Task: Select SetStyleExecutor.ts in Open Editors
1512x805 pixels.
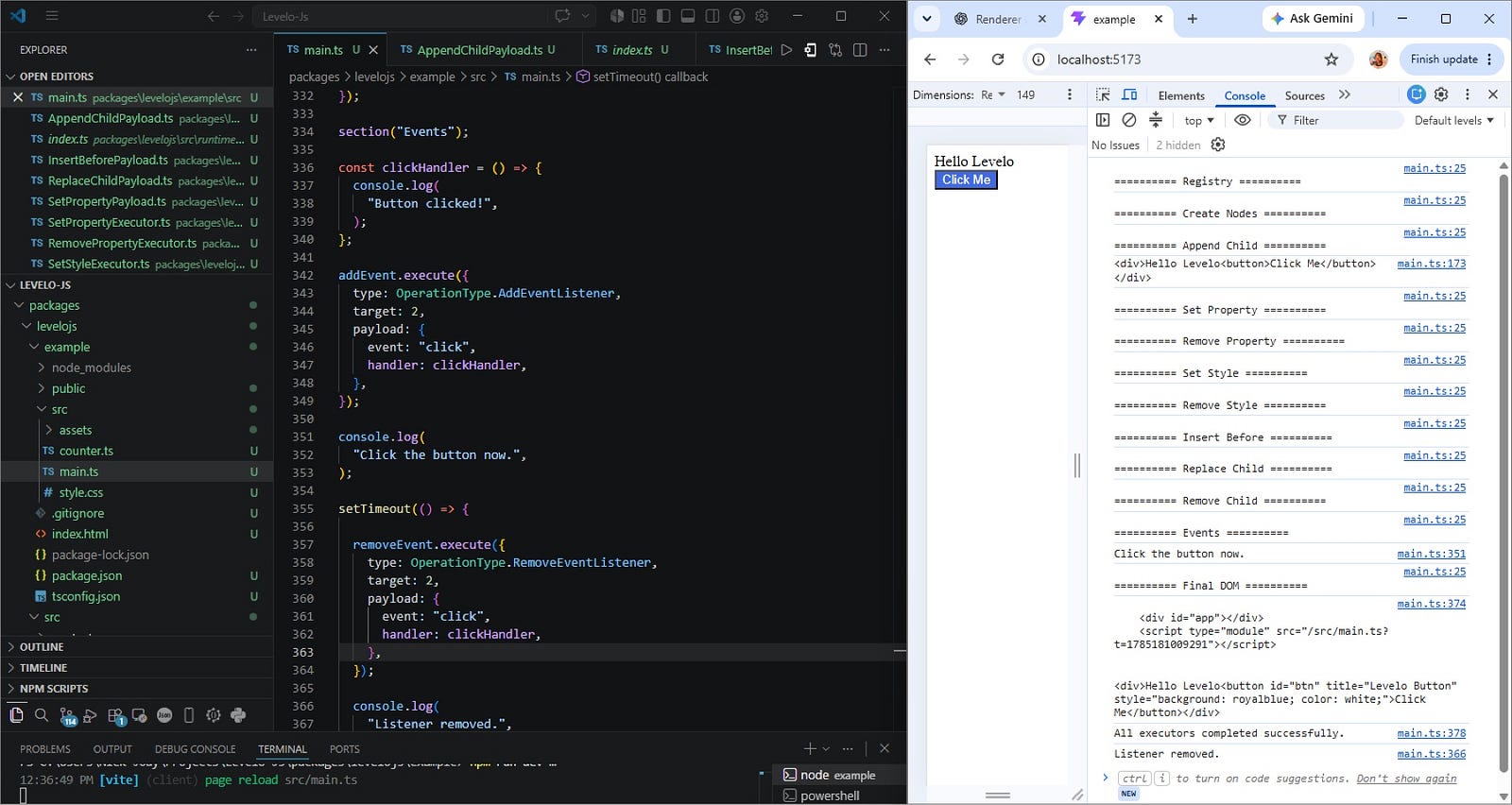Action: pos(137,264)
